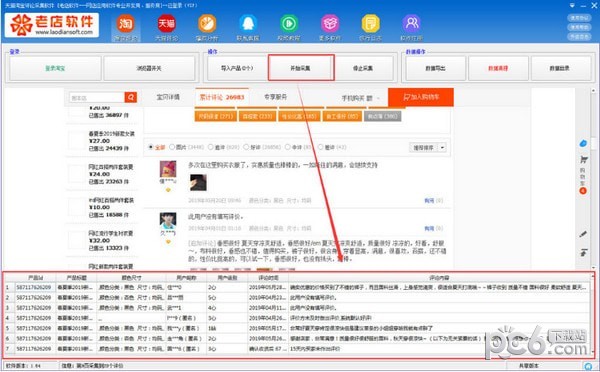Click the blue status bar icon at bottom right

[588, 366]
